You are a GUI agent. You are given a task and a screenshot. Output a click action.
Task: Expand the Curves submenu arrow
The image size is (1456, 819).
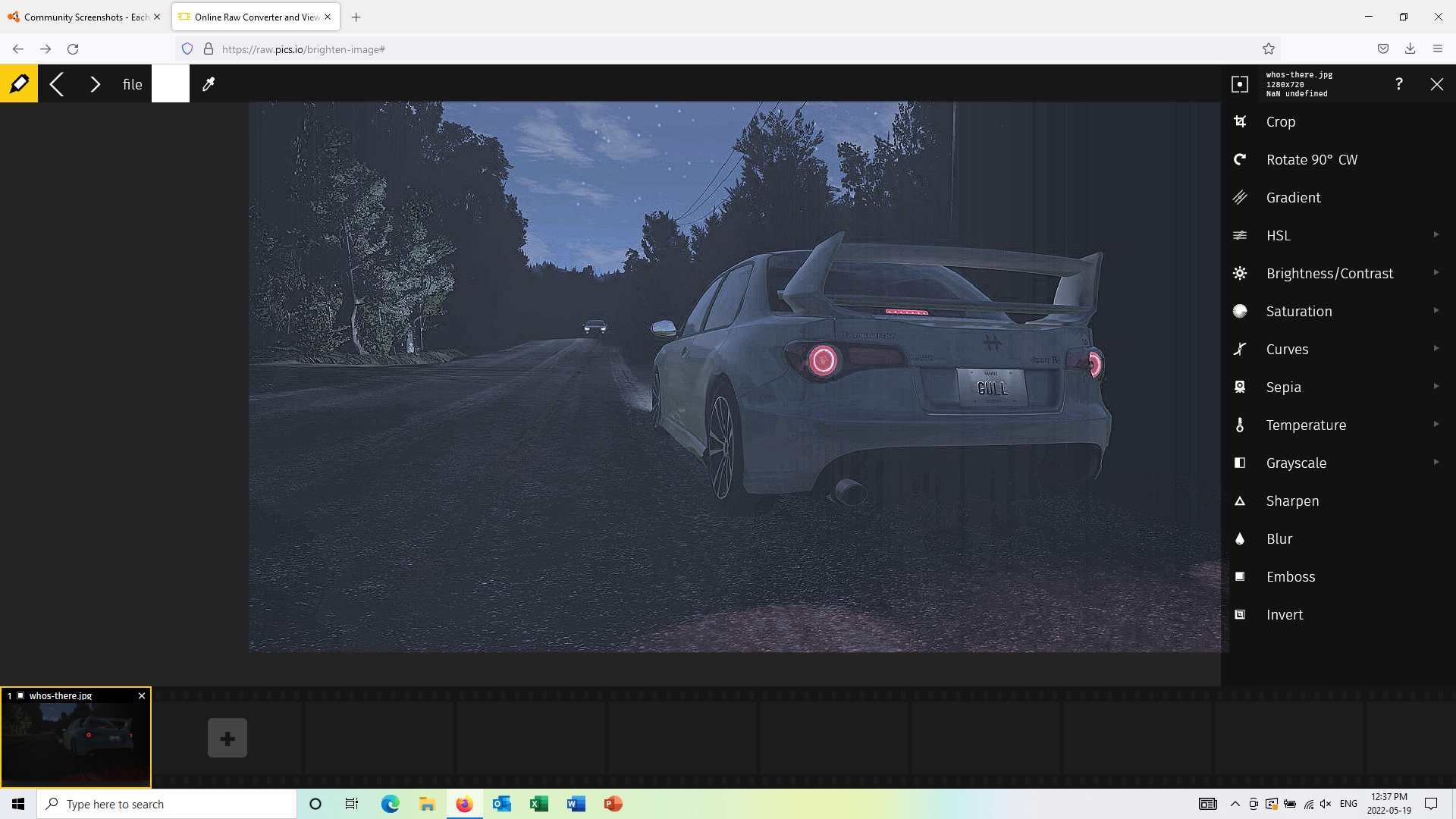pos(1436,349)
